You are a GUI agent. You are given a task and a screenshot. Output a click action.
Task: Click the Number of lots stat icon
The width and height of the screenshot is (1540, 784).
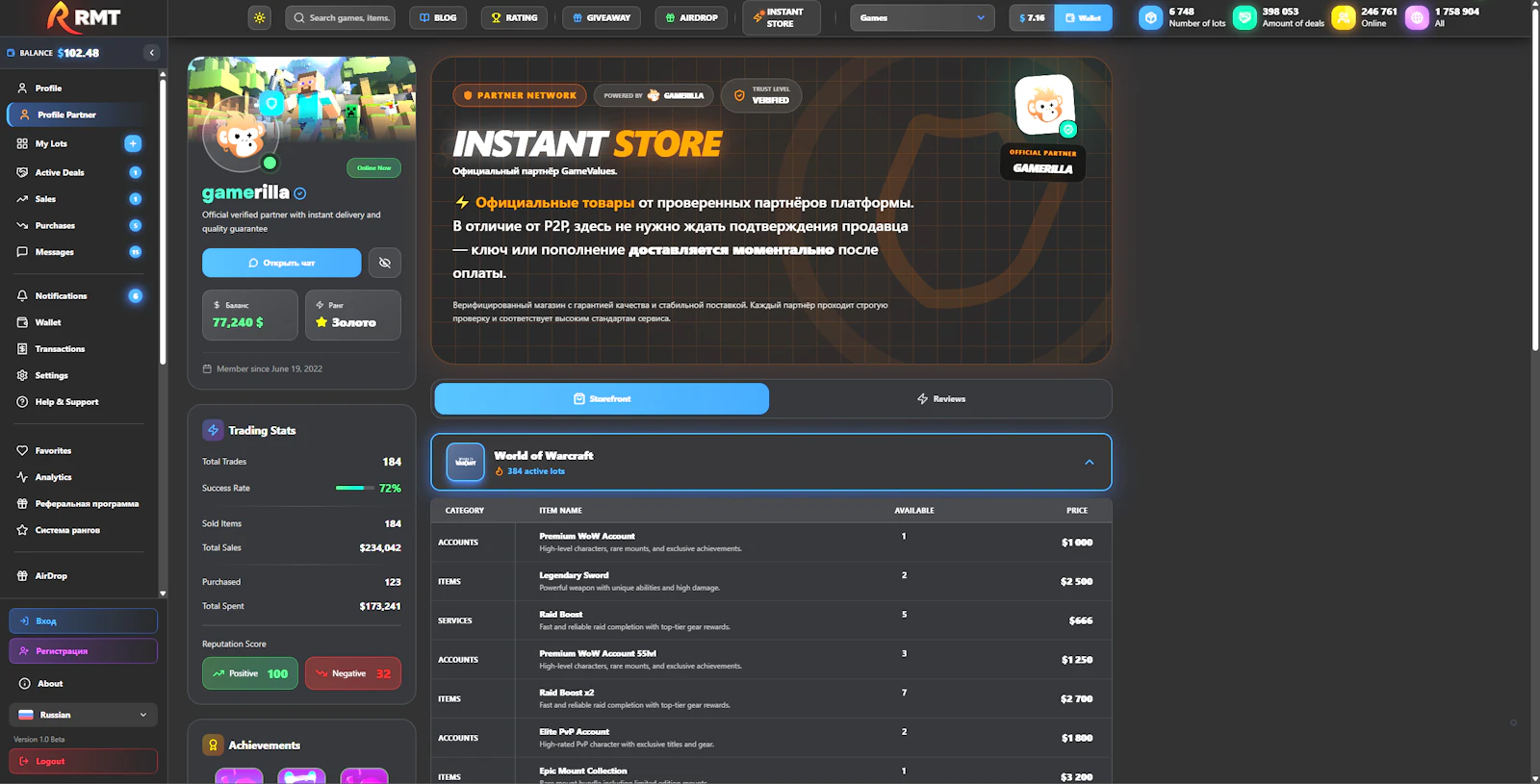tap(1151, 17)
